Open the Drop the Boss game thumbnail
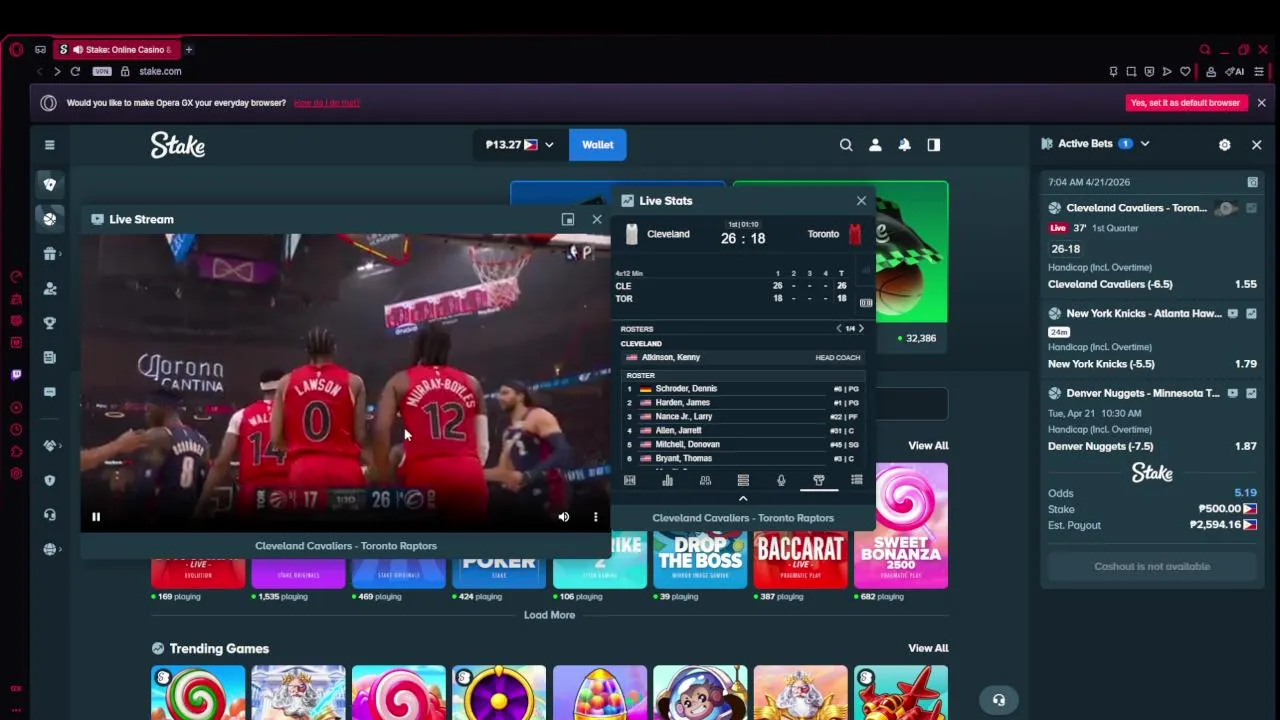Screen dimensions: 1280x720 click(x=700, y=560)
